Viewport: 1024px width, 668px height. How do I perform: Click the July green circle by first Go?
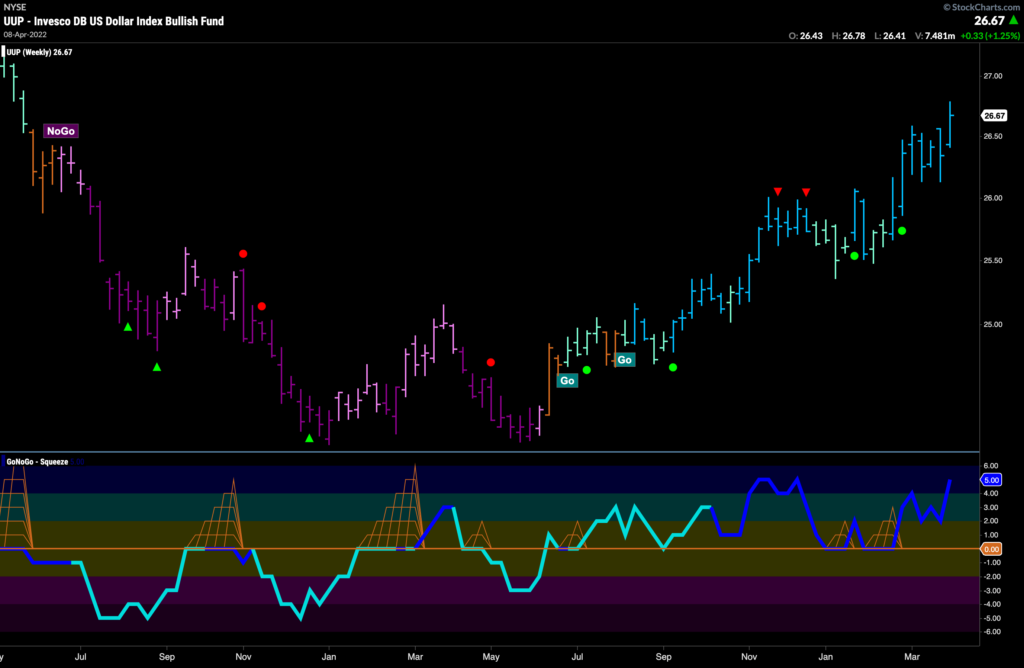tap(586, 370)
